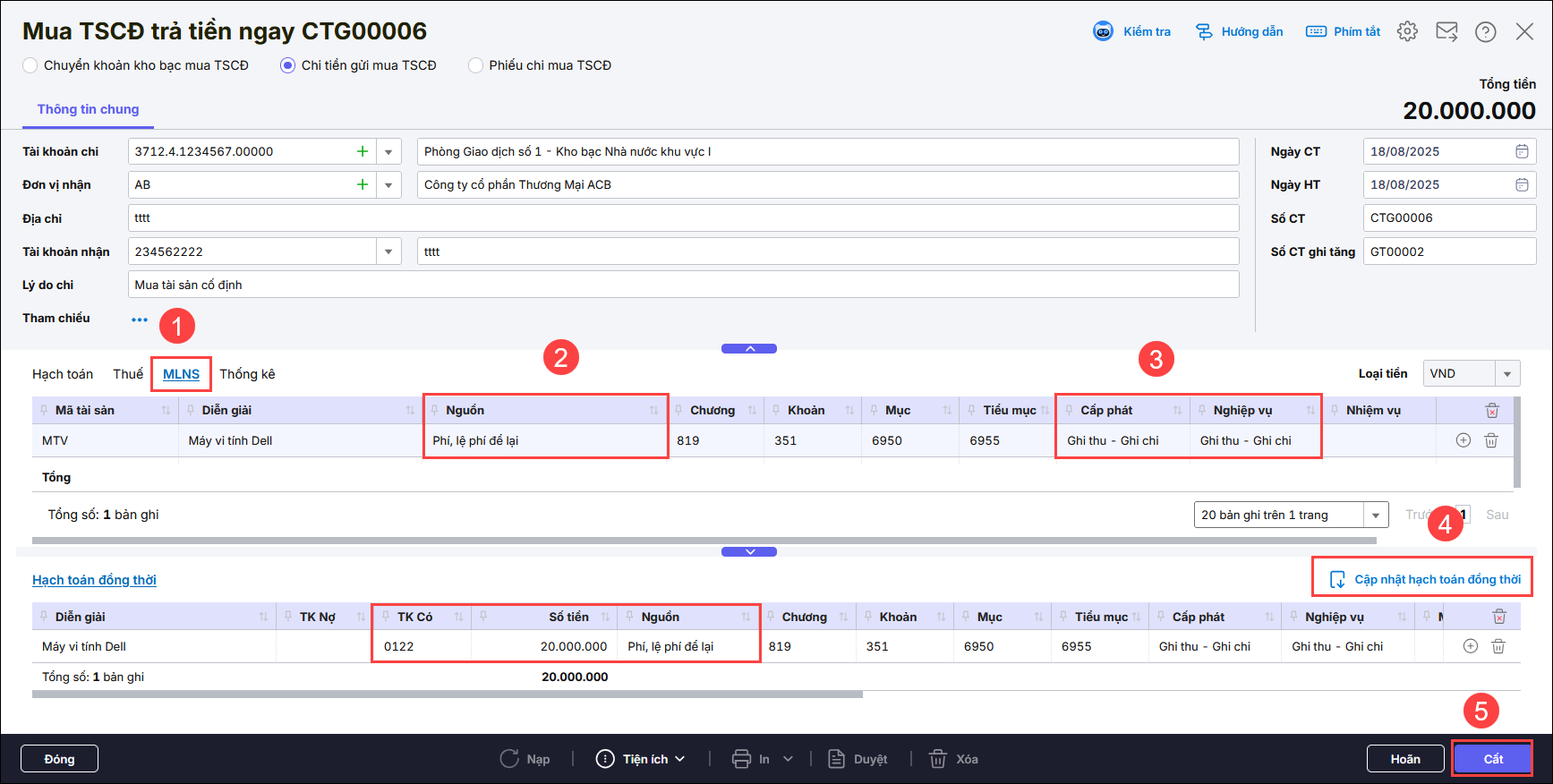Open the settings gear icon
This screenshot has width=1553, height=784.
(x=1407, y=31)
